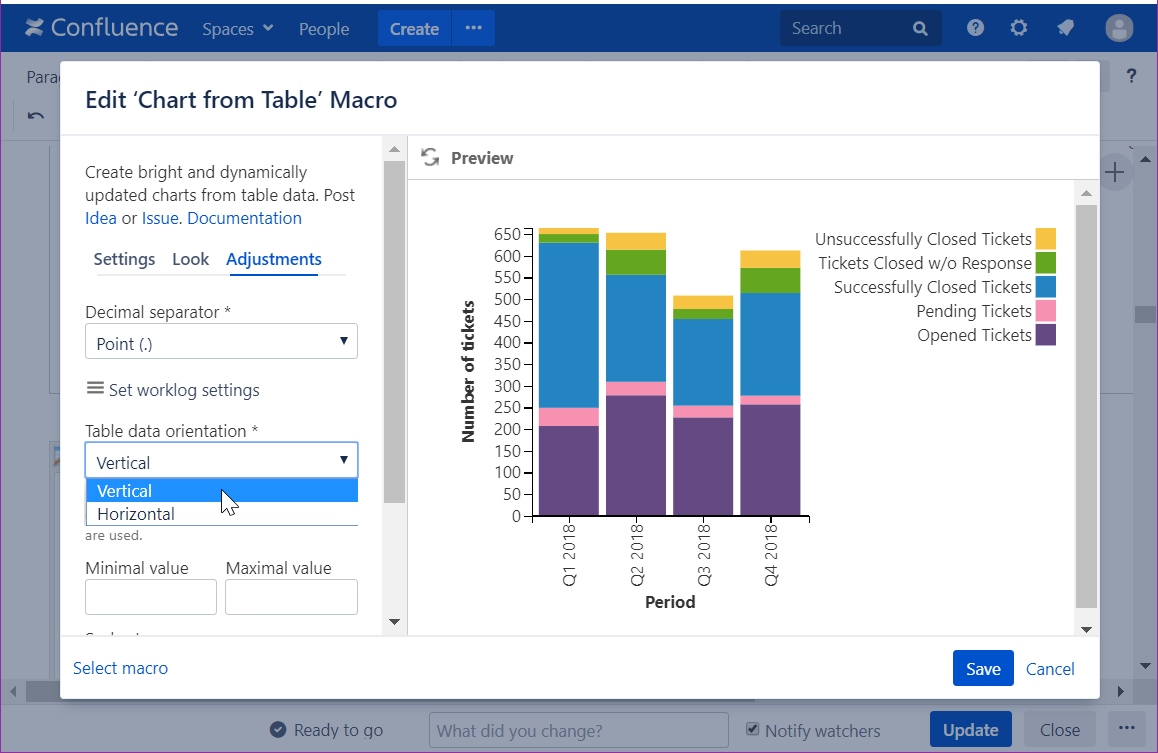1158x753 pixels.
Task: Click the Successfully Closed Tickets legend swatch
Action: click(1045, 287)
